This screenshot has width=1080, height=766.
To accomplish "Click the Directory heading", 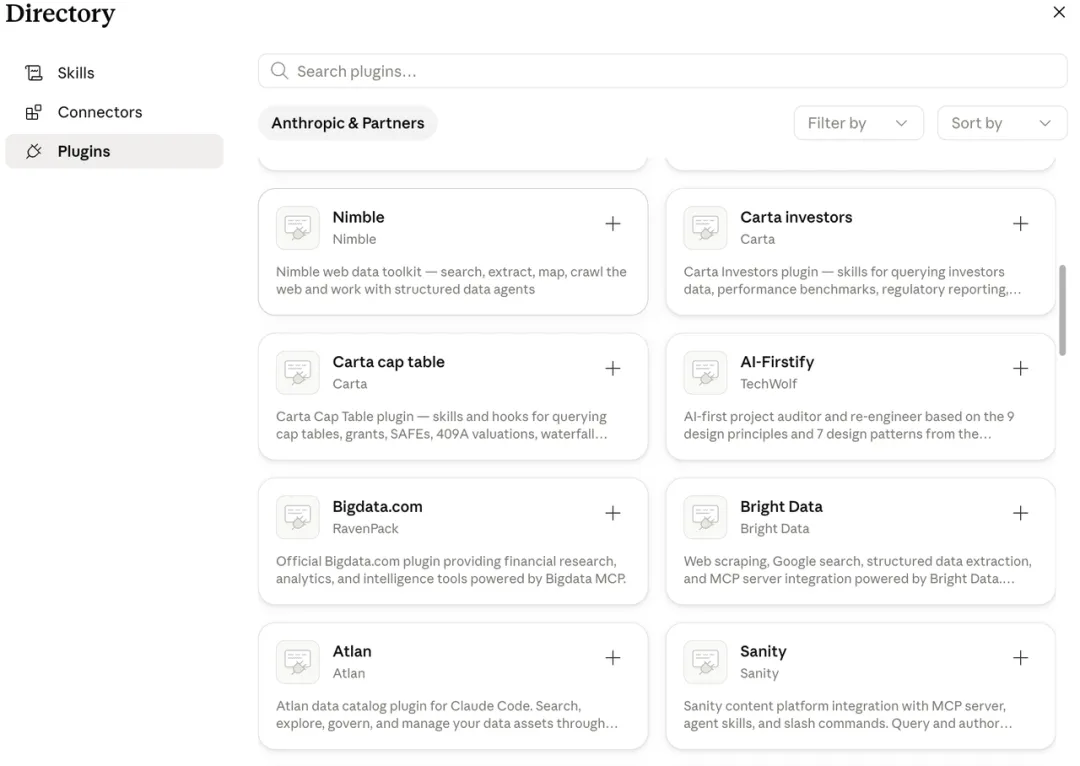I will tap(60, 14).
